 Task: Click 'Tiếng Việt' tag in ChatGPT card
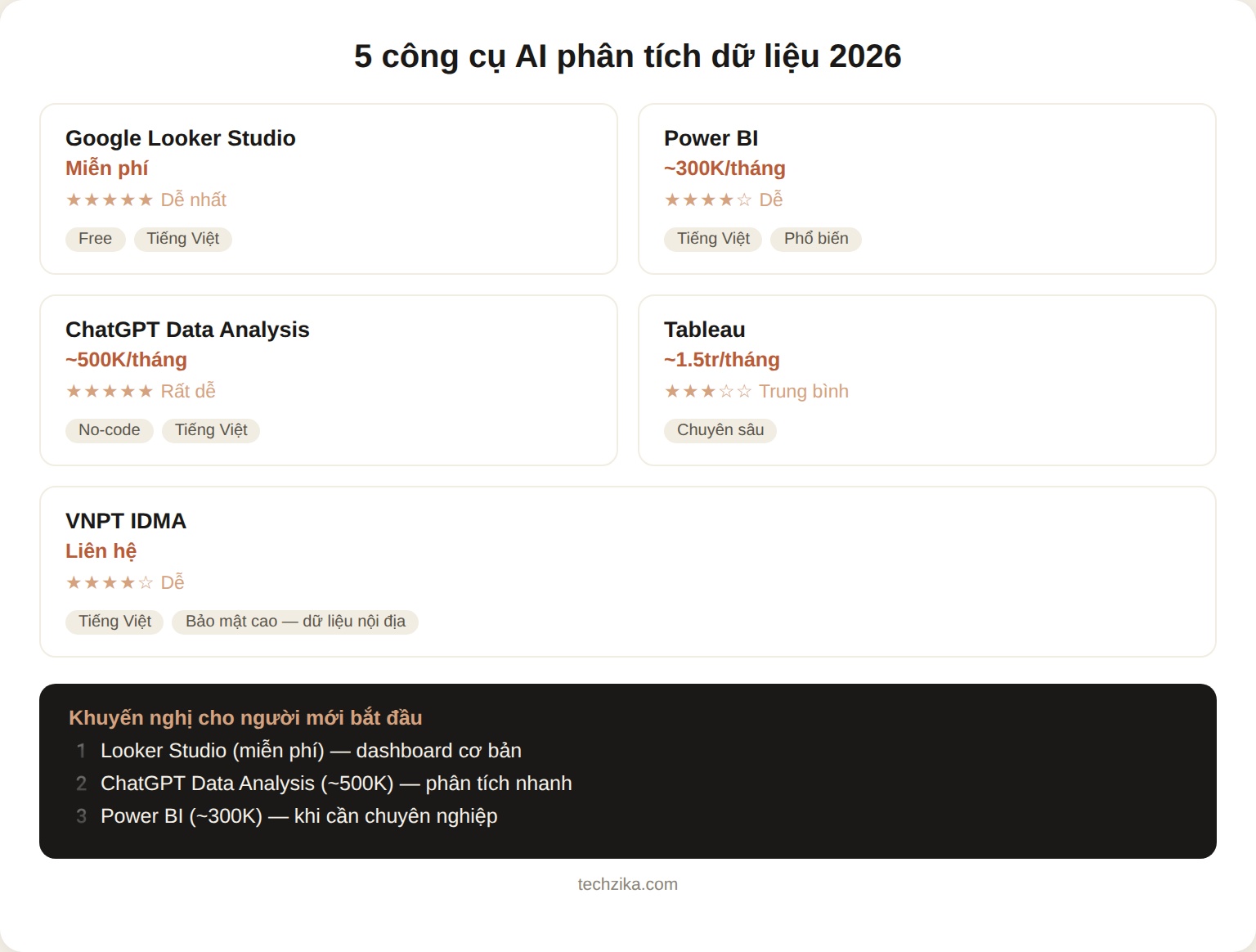click(x=211, y=430)
